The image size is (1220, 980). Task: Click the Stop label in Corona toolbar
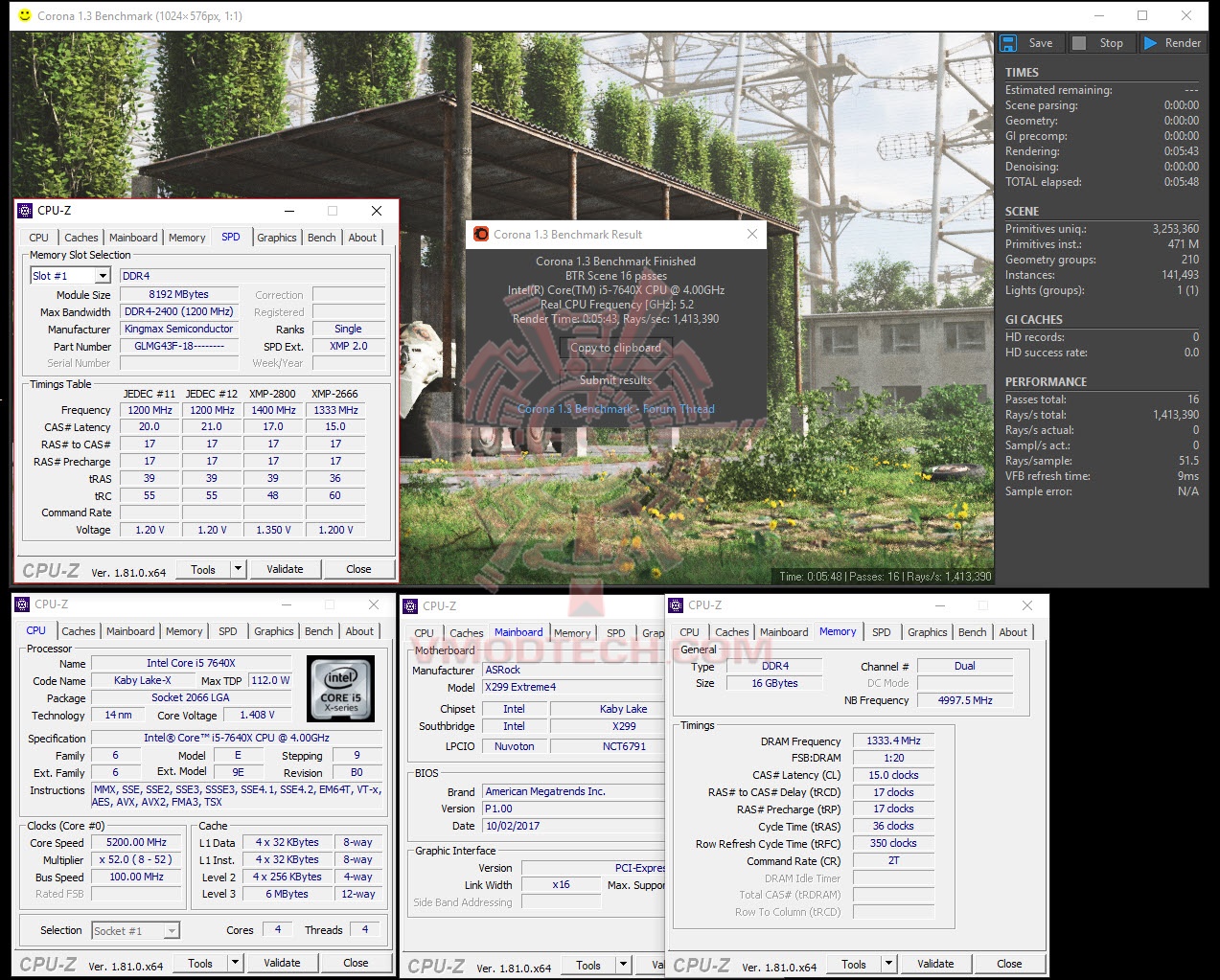(x=1112, y=43)
